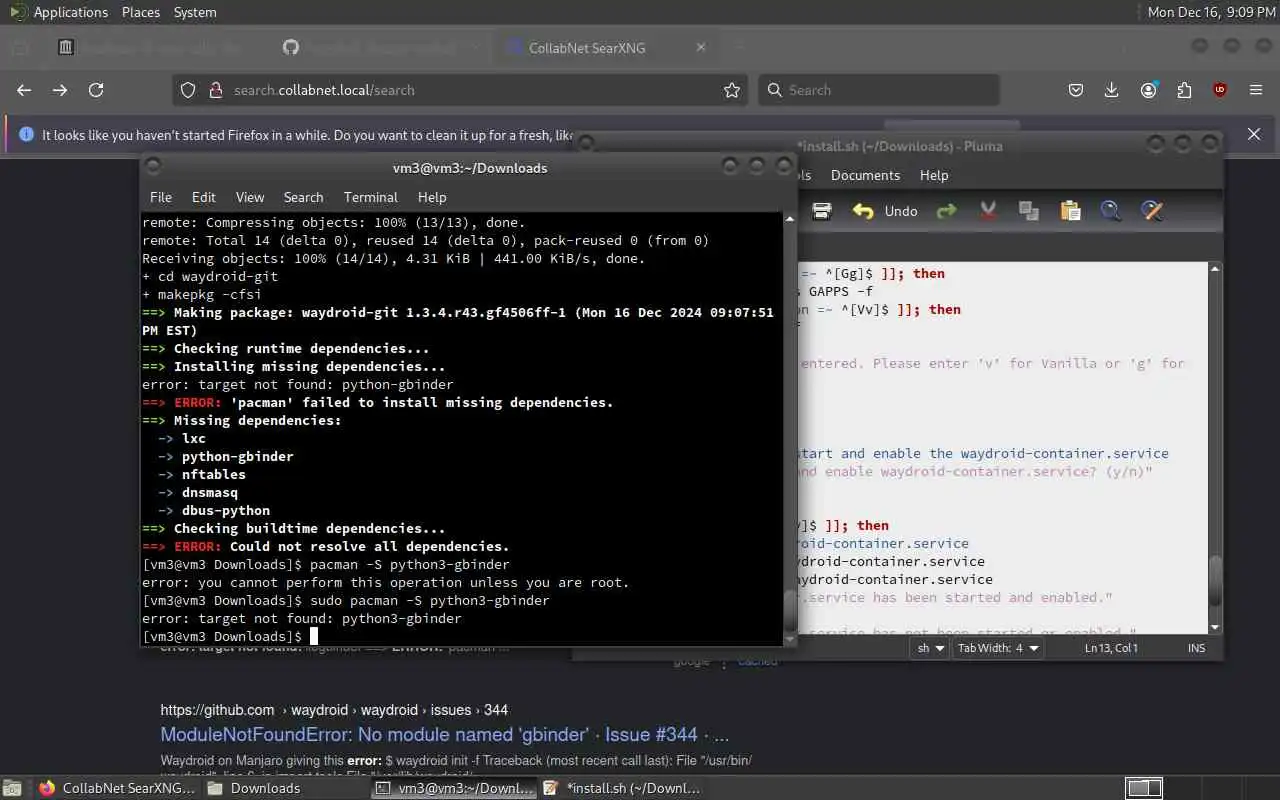Click the Find and Replace icon in Pluma
1280x800 pixels.
1152,211
